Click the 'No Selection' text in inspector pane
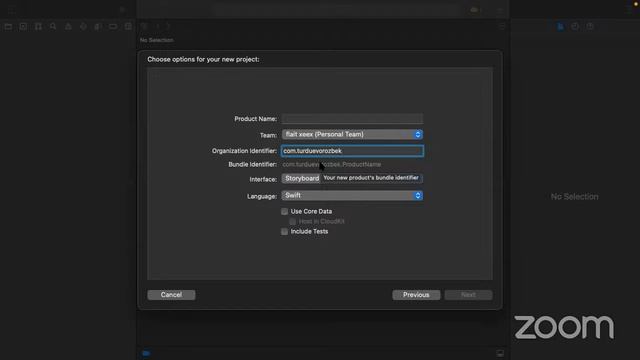This screenshot has width=640, height=360. click(x=574, y=197)
